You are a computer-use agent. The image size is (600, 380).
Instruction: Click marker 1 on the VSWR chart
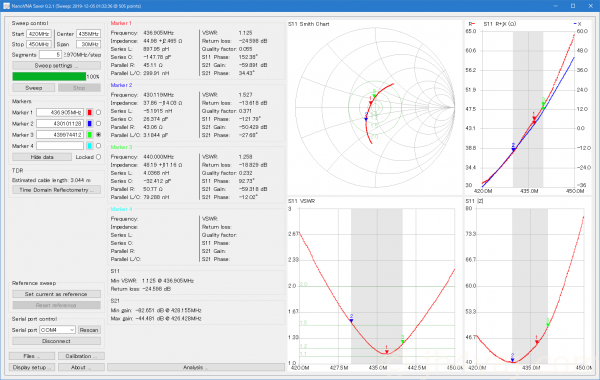coord(386,350)
